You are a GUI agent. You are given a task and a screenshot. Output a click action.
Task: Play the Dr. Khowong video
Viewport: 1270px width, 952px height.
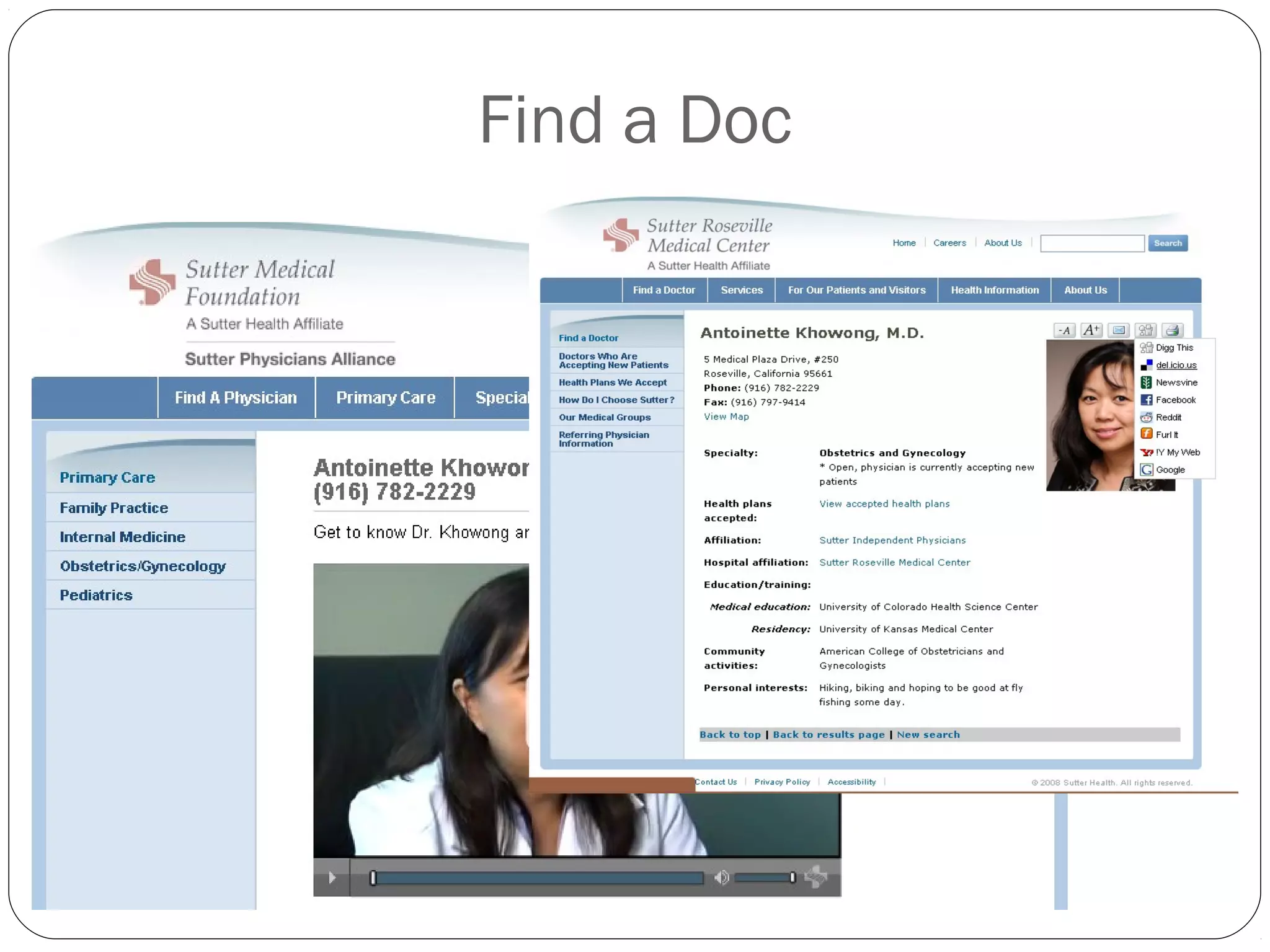pos(332,878)
